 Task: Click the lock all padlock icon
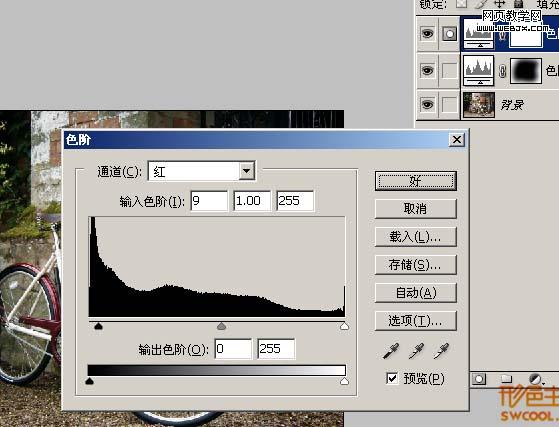coord(519,4)
